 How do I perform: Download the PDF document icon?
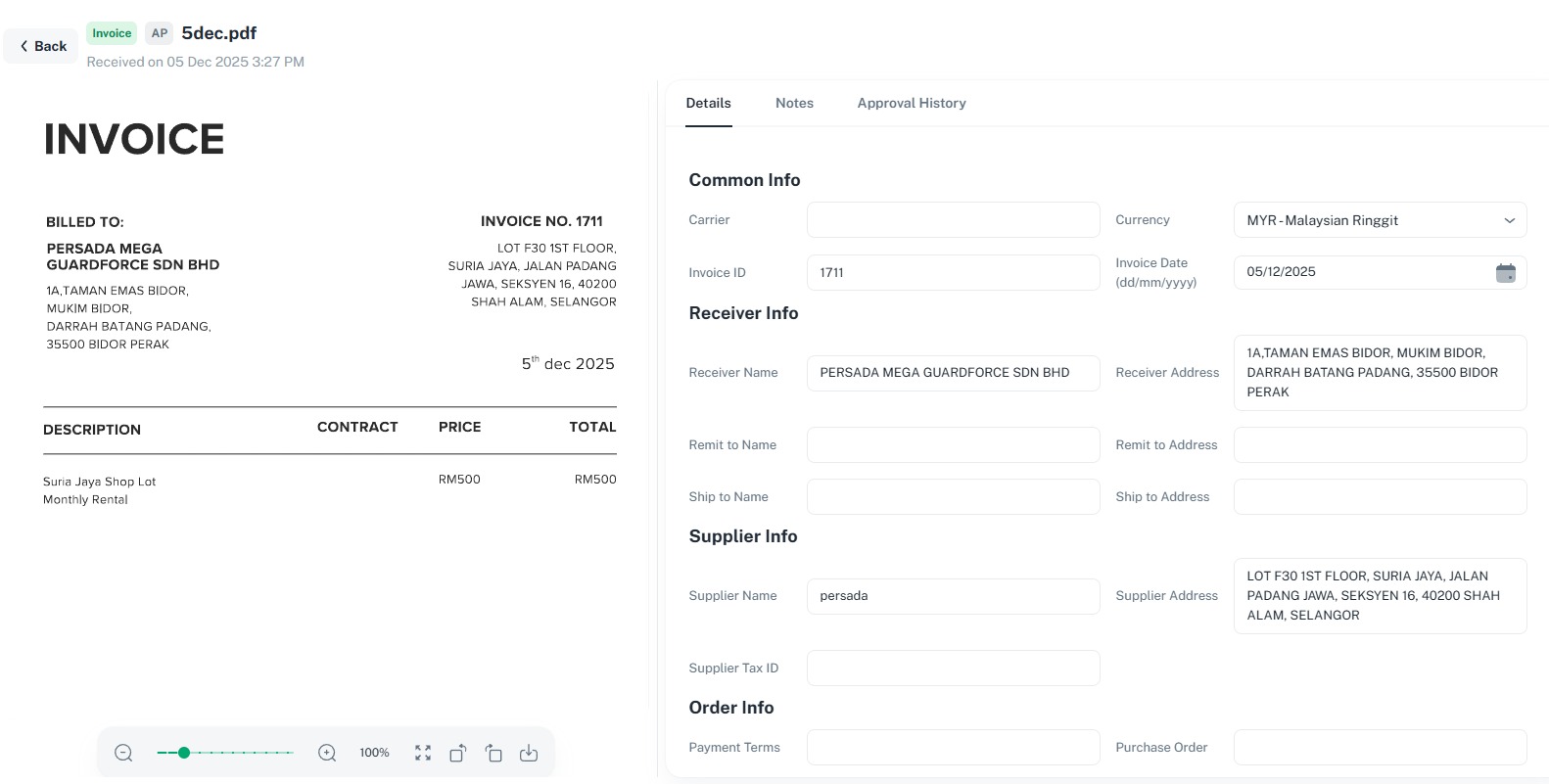click(529, 753)
